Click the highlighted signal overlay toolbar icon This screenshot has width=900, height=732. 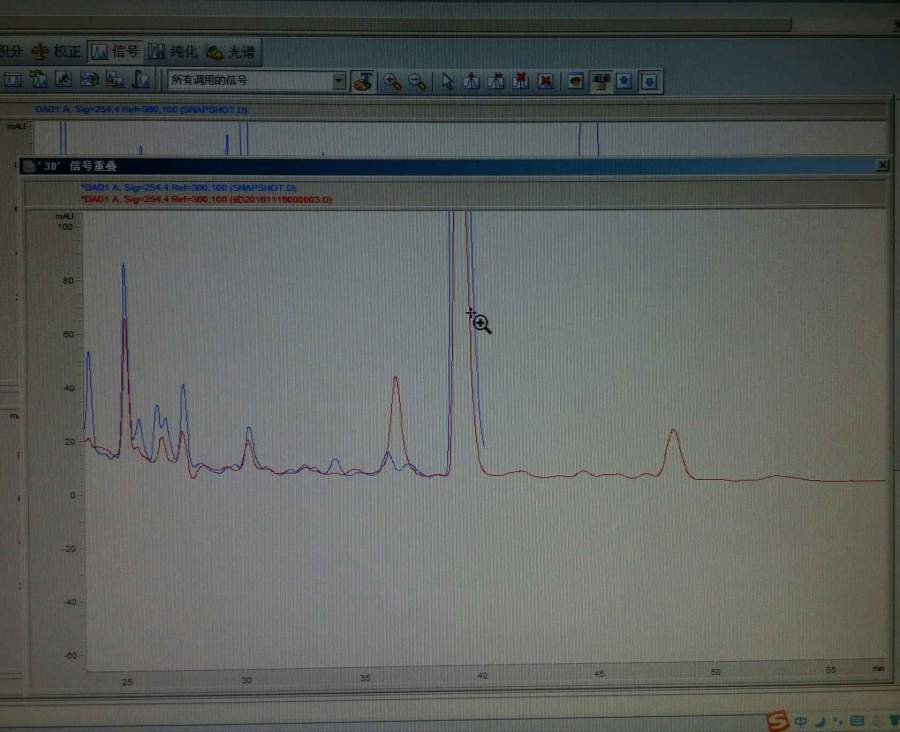[x=601, y=82]
